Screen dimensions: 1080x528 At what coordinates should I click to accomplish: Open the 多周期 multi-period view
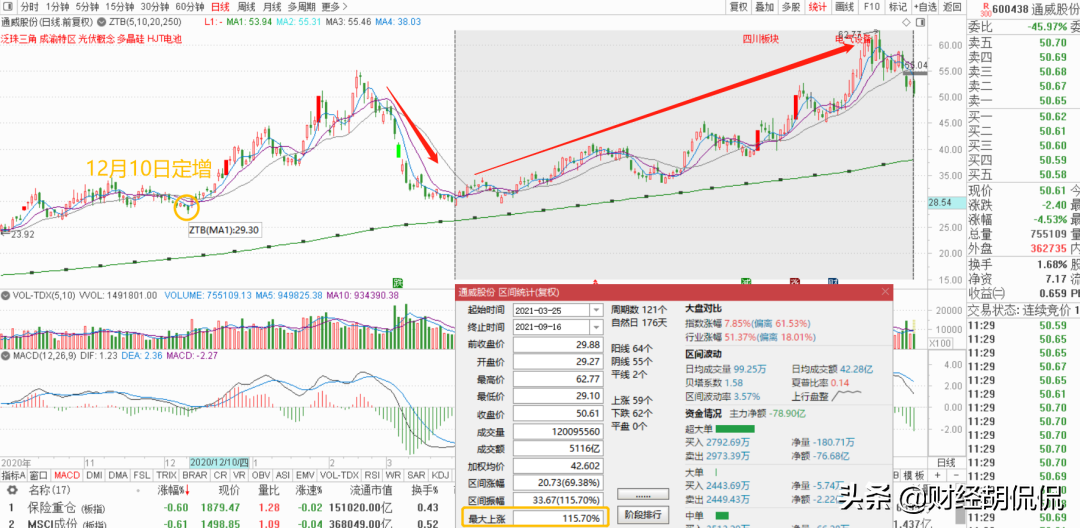[302, 8]
